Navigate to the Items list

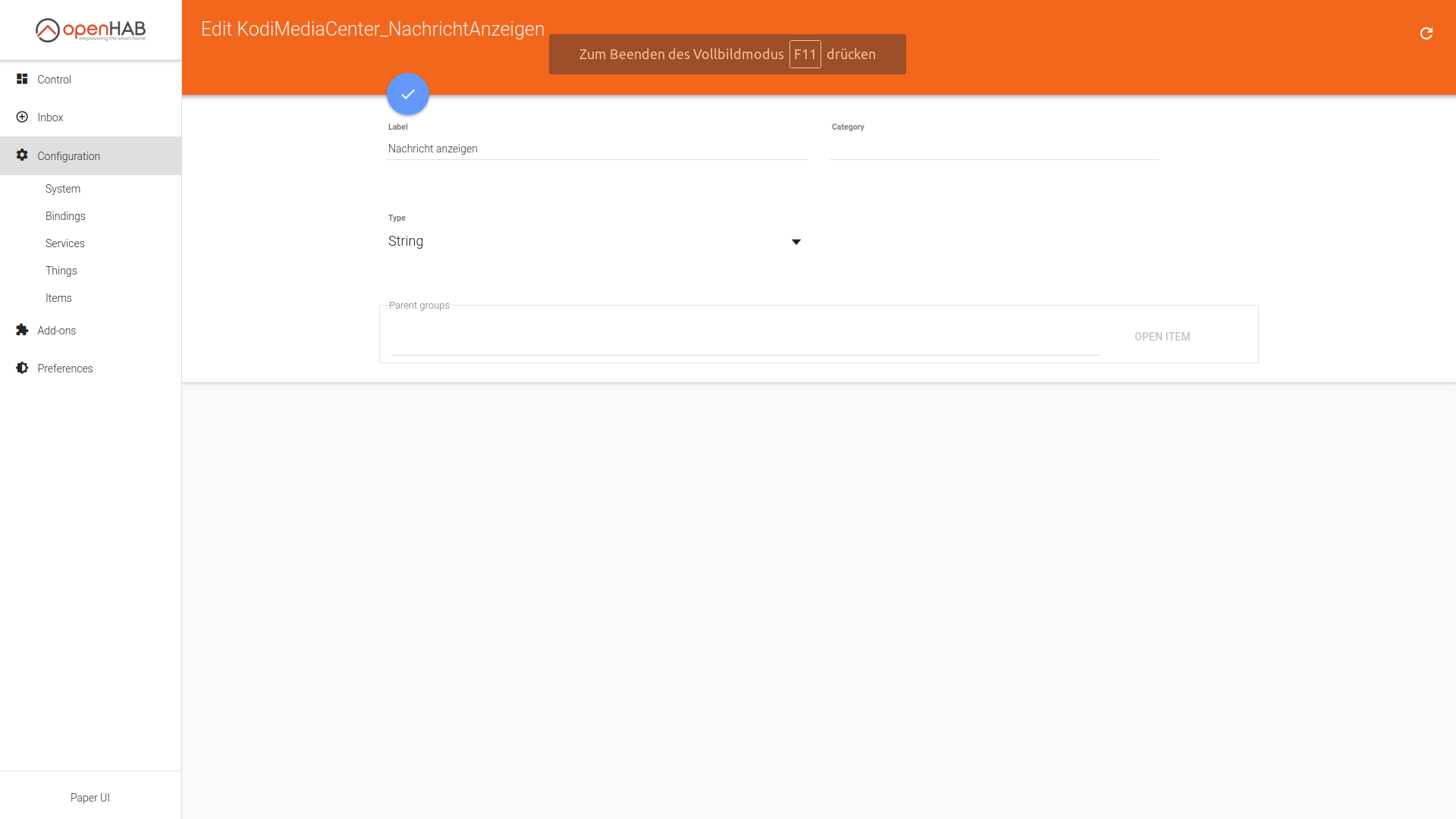(58, 297)
